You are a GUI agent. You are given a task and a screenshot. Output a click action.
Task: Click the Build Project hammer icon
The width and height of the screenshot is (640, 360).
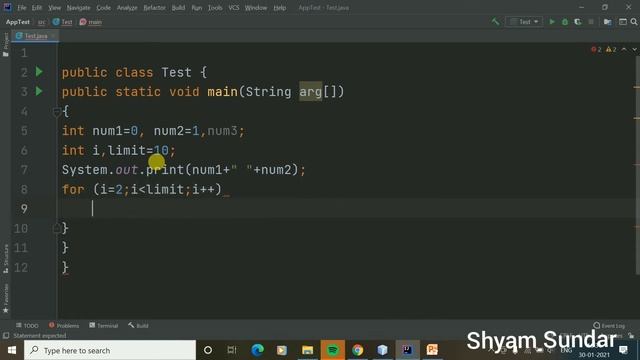pos(495,22)
